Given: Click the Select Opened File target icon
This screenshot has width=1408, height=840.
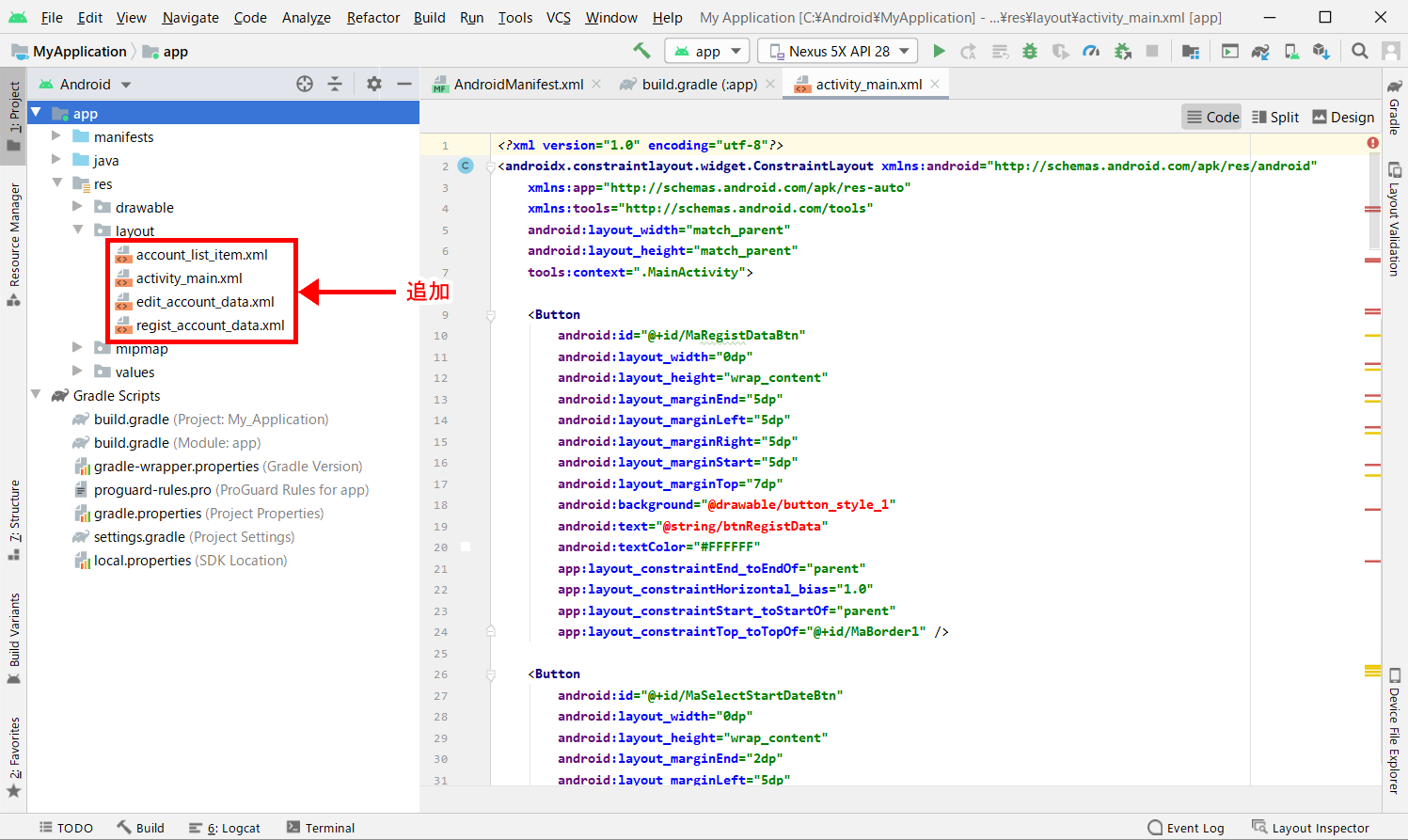Looking at the screenshot, I should (305, 84).
